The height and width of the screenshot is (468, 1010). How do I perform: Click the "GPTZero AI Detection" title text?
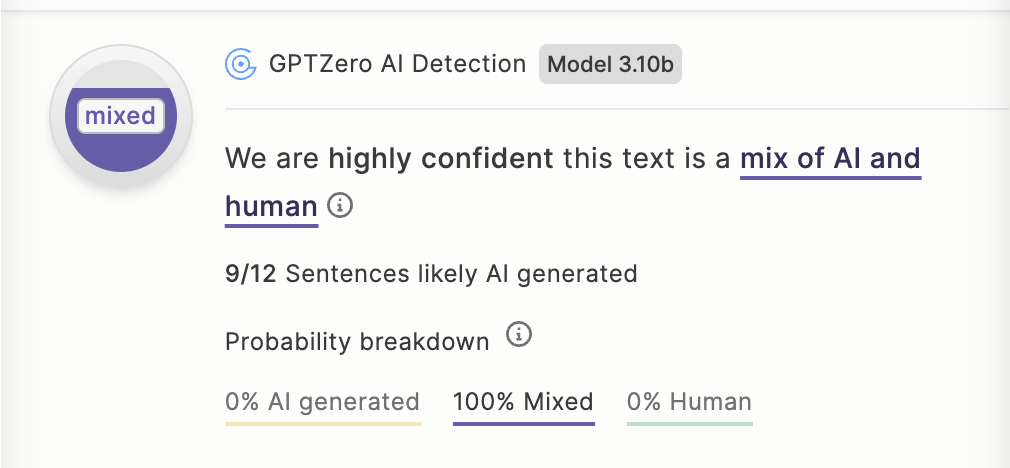point(397,65)
